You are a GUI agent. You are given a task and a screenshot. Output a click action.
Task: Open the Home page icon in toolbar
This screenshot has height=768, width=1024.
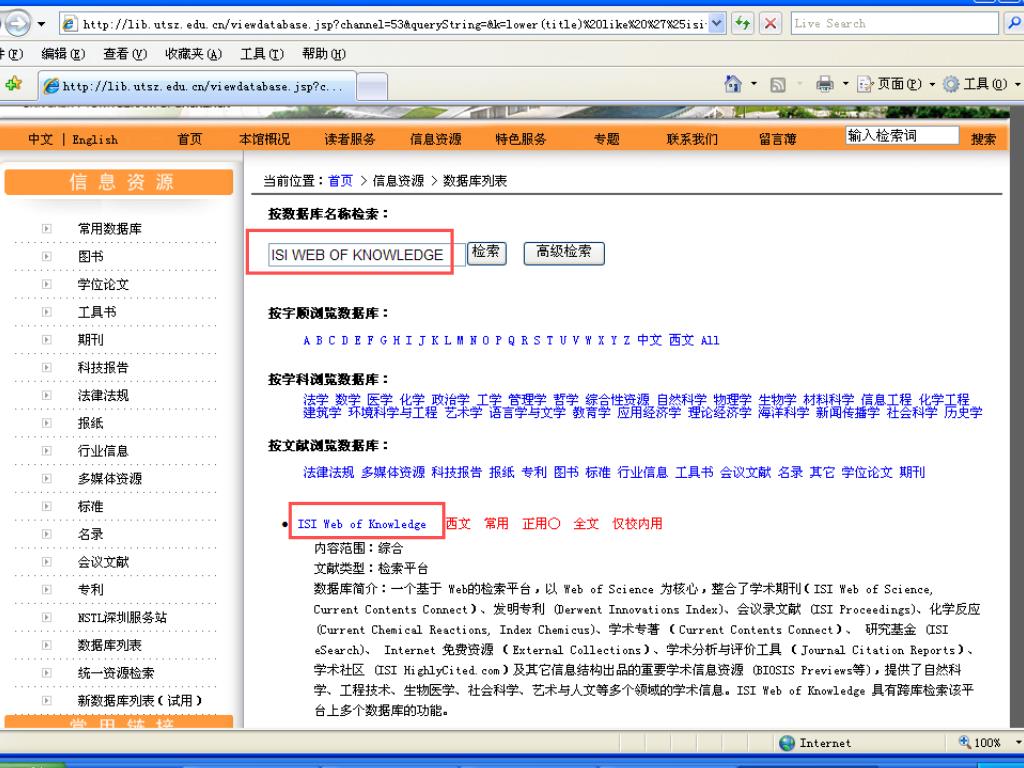tap(733, 84)
